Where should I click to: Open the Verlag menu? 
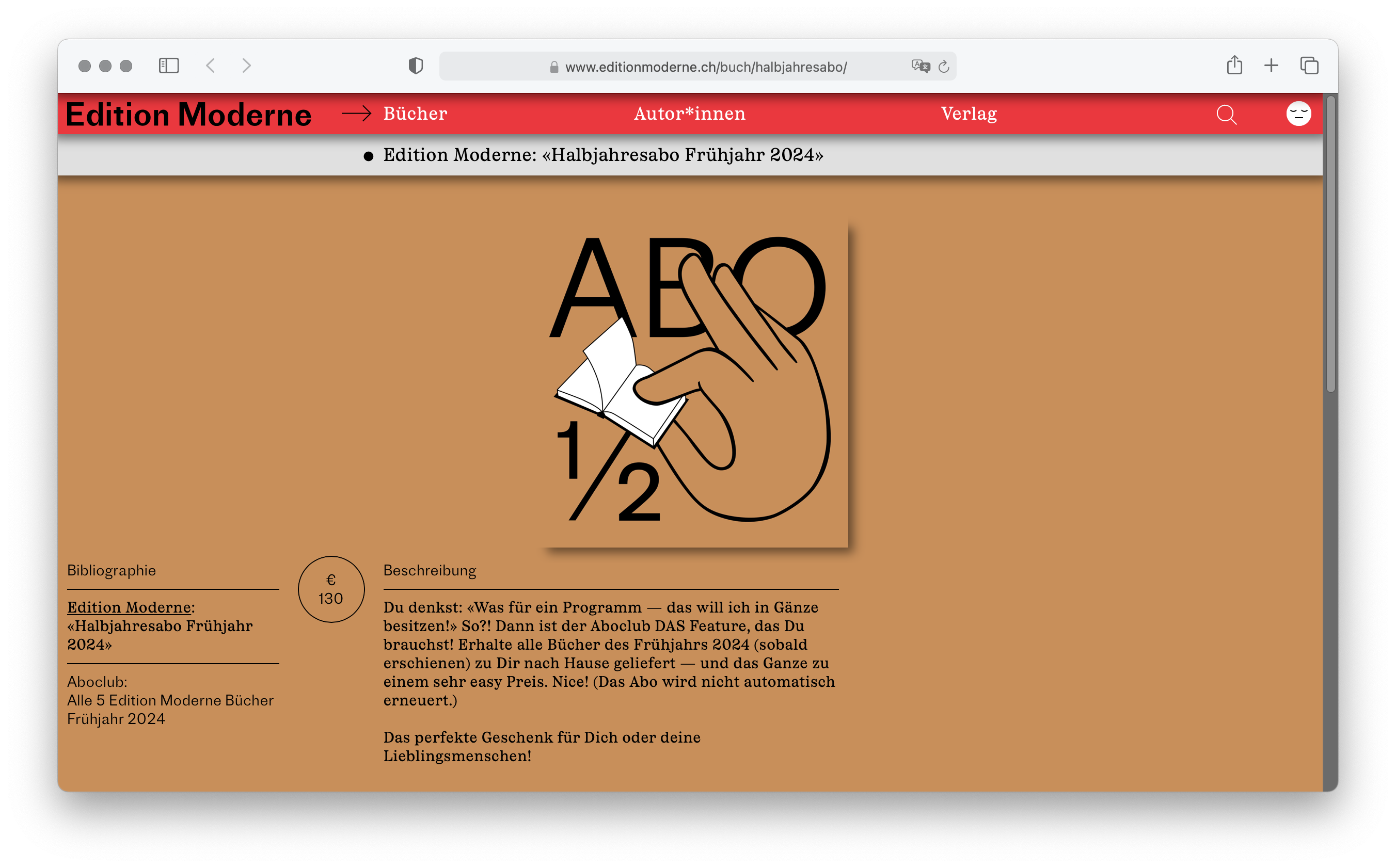[969, 114]
